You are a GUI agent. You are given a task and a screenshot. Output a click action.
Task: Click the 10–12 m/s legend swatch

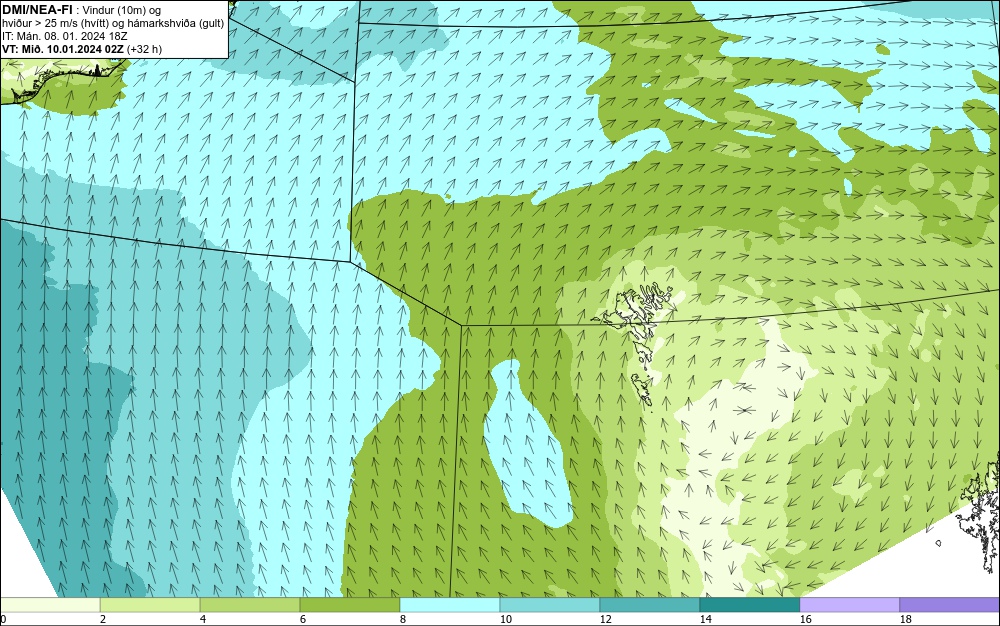[550, 605]
